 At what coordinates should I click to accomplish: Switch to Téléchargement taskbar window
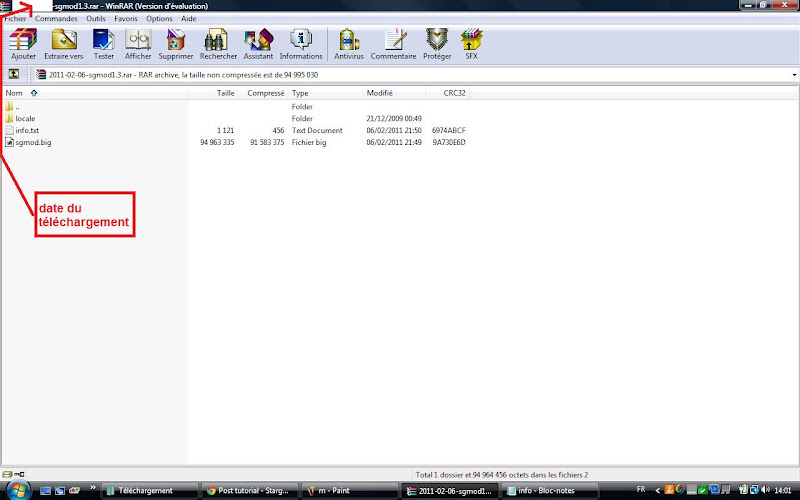(150, 491)
